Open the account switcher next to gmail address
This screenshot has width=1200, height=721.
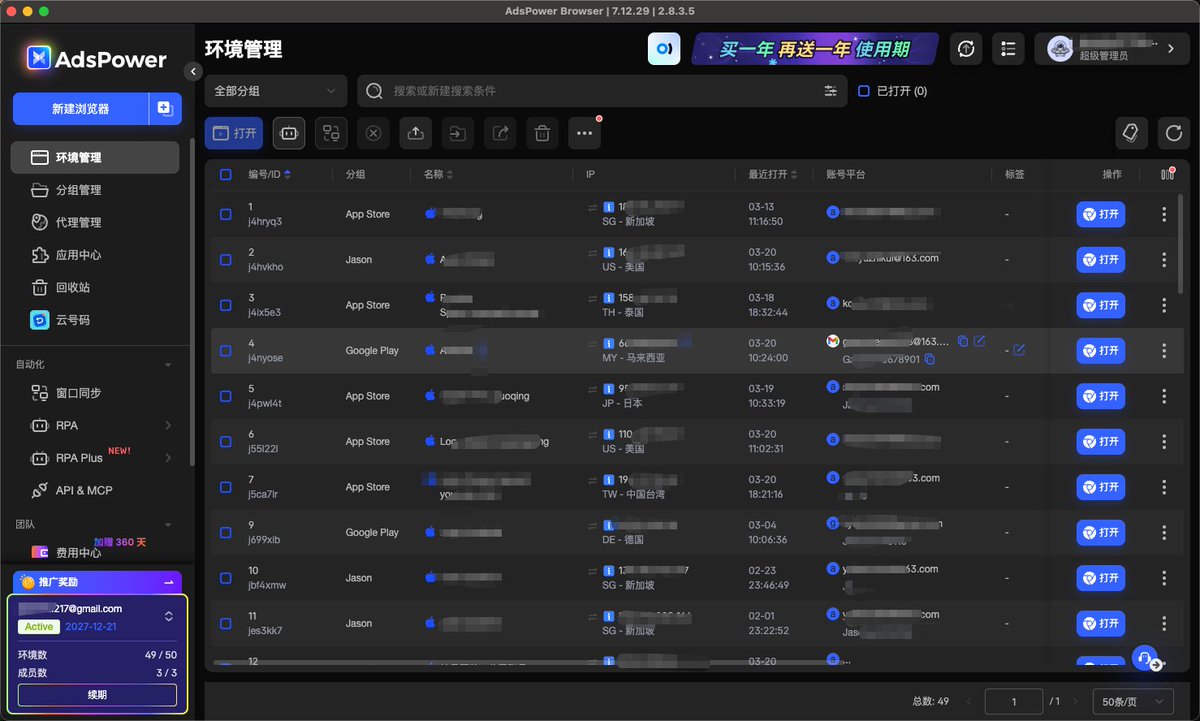[168, 617]
